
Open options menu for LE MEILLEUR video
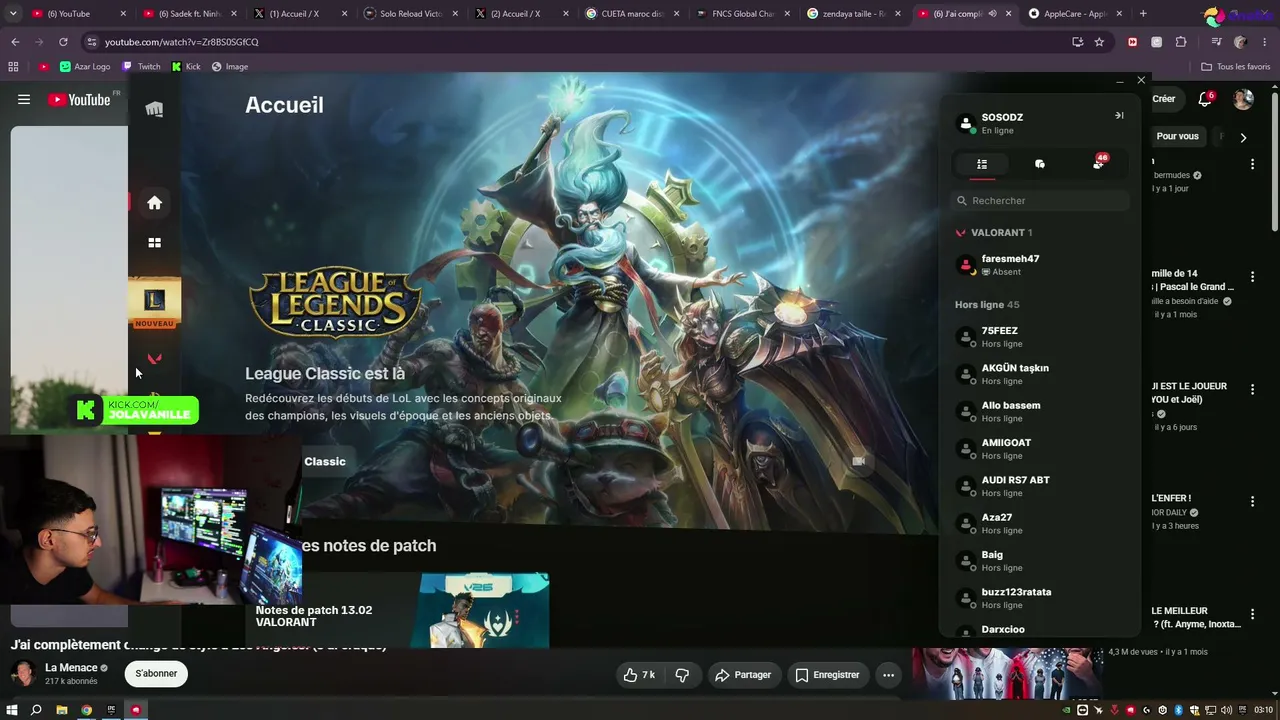(1252, 613)
